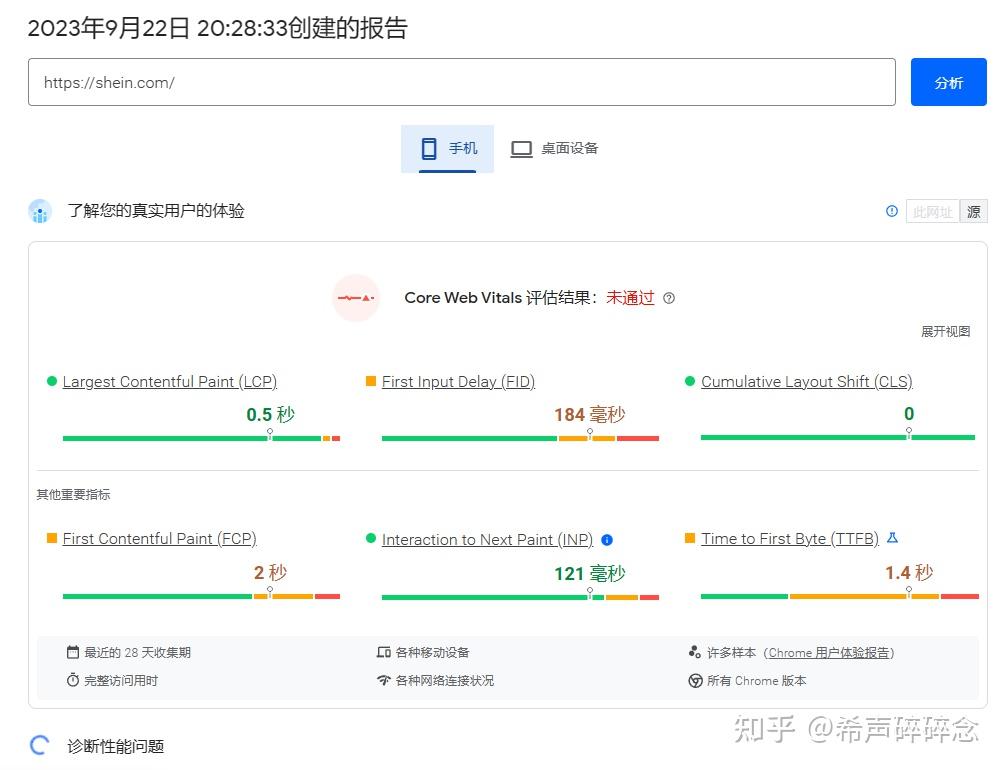1005x770 pixels.
Task: Click the calendar icon for 28-day collection period
Action: 73,652
